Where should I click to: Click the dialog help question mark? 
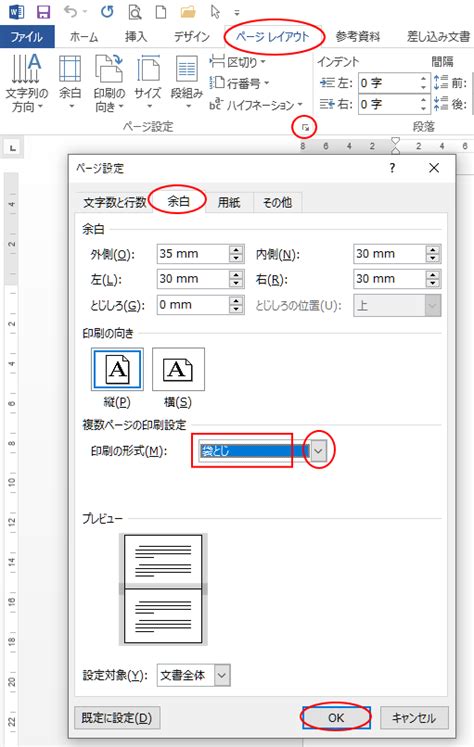392,168
